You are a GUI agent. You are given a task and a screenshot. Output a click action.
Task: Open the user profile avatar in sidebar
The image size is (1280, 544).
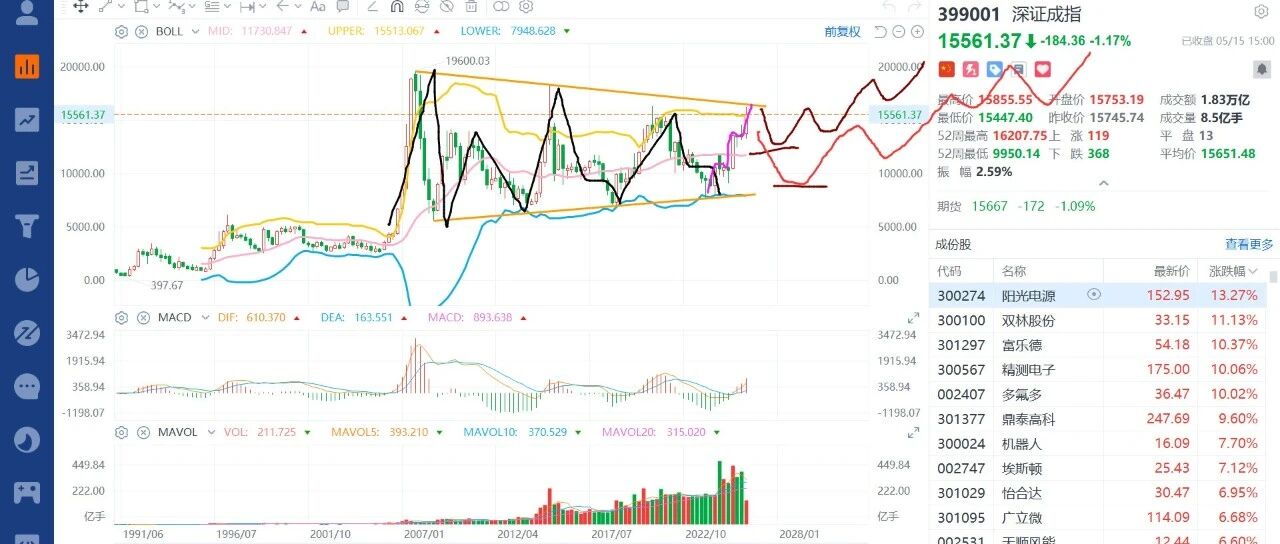[27, 12]
